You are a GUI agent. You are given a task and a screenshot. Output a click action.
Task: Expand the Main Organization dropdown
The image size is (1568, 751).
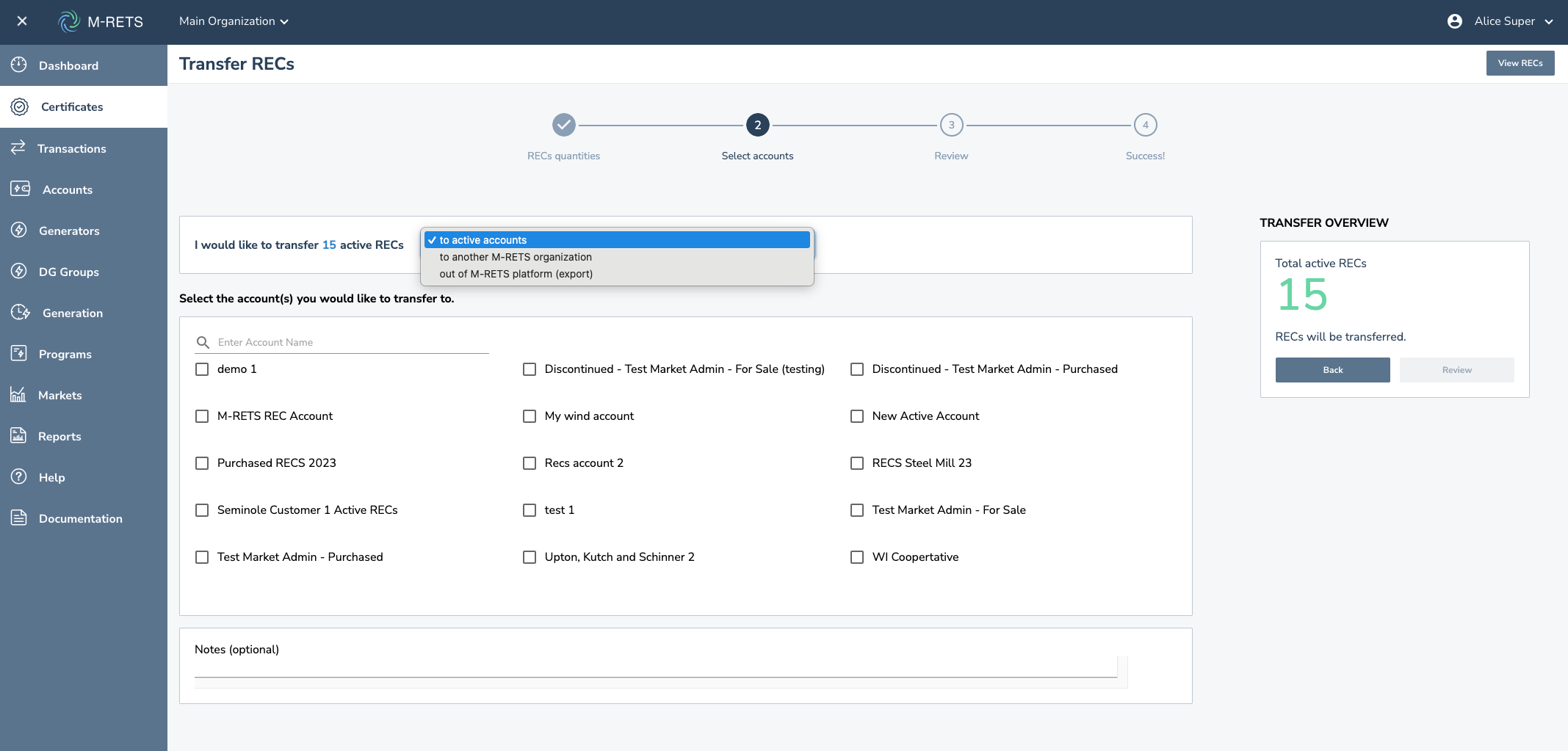point(234,21)
